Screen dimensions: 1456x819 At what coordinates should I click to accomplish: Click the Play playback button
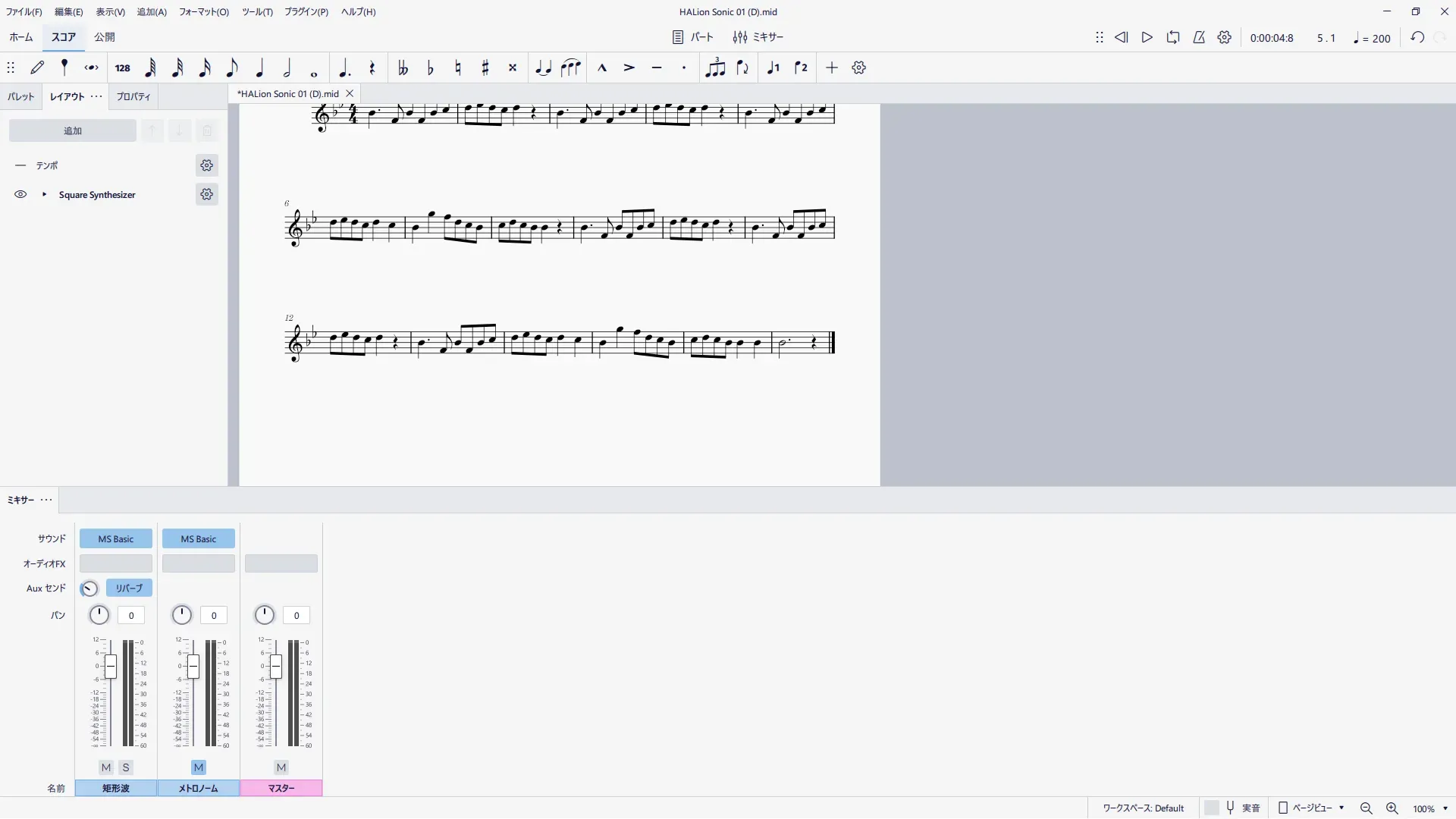pyautogui.click(x=1147, y=38)
